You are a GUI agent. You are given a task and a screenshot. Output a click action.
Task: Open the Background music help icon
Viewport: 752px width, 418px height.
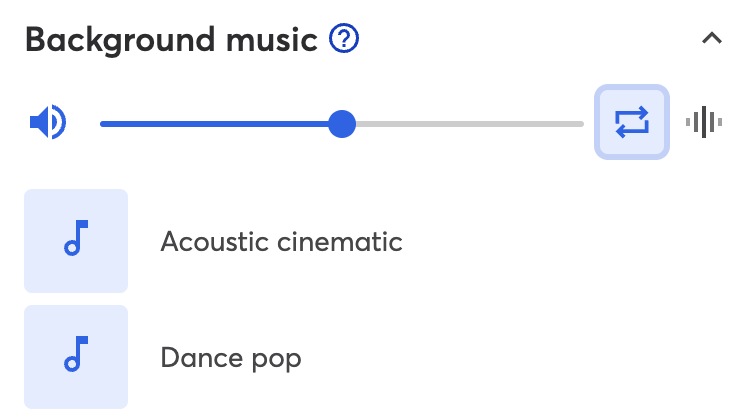[344, 38]
